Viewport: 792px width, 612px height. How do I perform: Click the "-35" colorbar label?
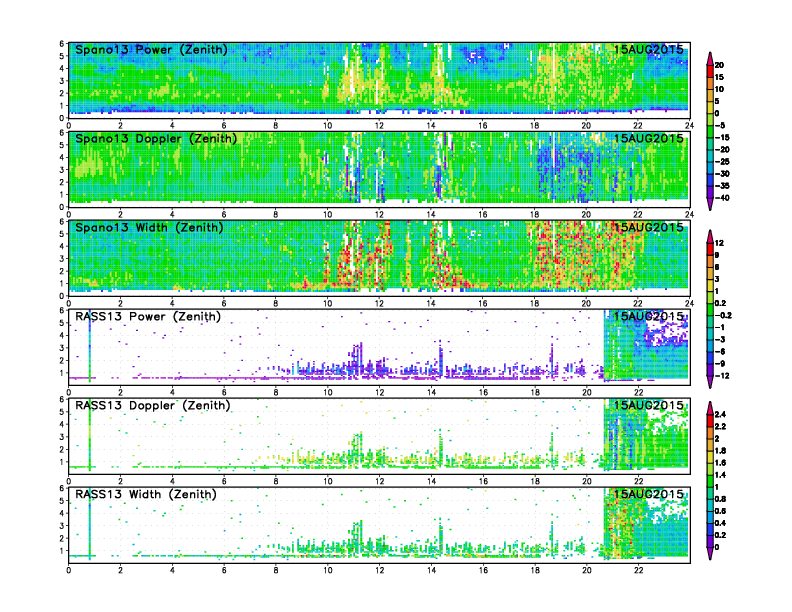tap(722, 186)
